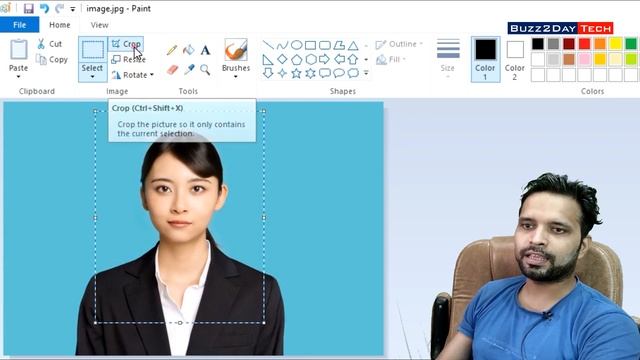This screenshot has width=640, height=360.
Task: Switch to the Home tab
Action: click(60, 25)
